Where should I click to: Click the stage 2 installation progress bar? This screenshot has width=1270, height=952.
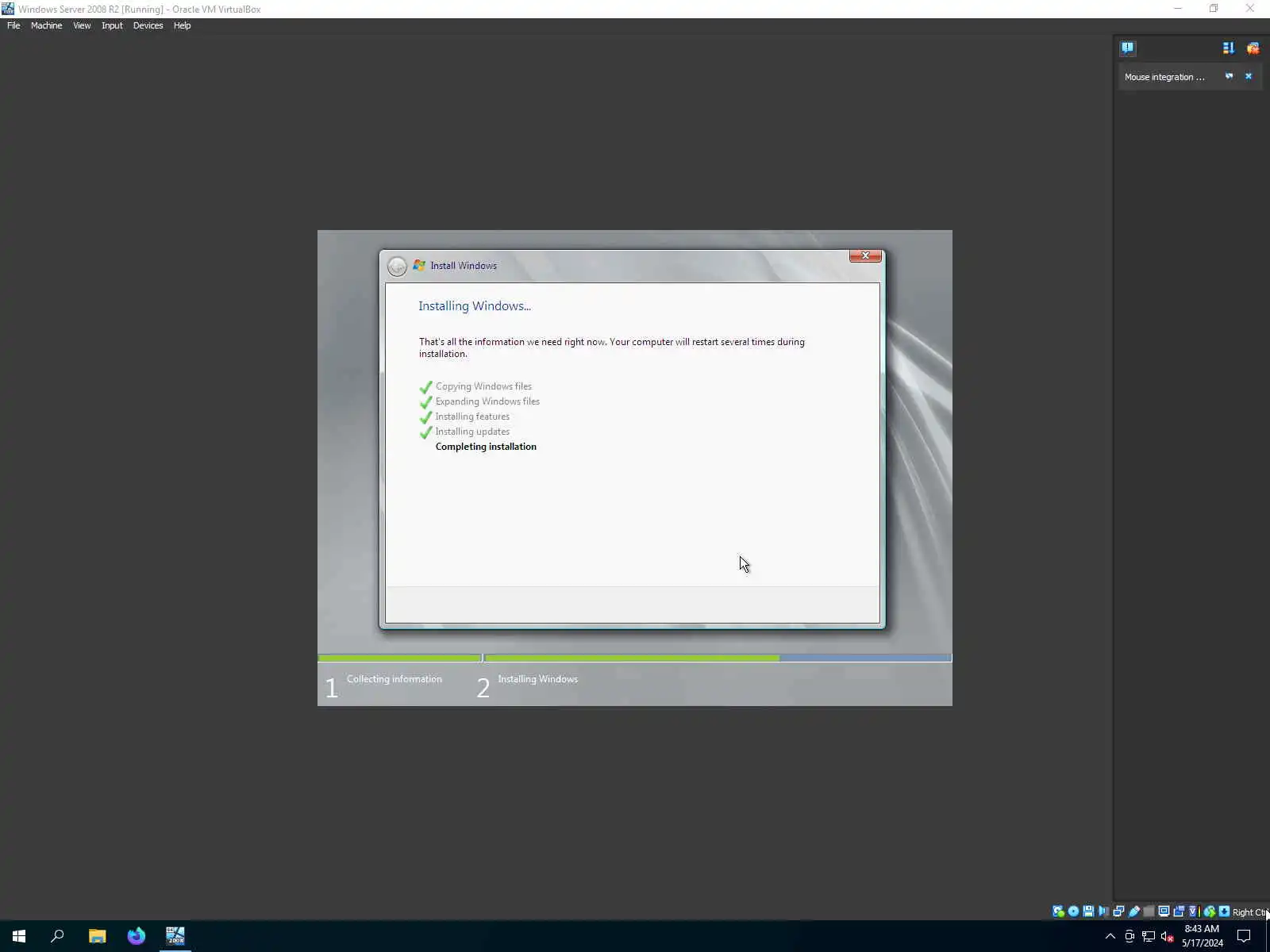coord(718,658)
